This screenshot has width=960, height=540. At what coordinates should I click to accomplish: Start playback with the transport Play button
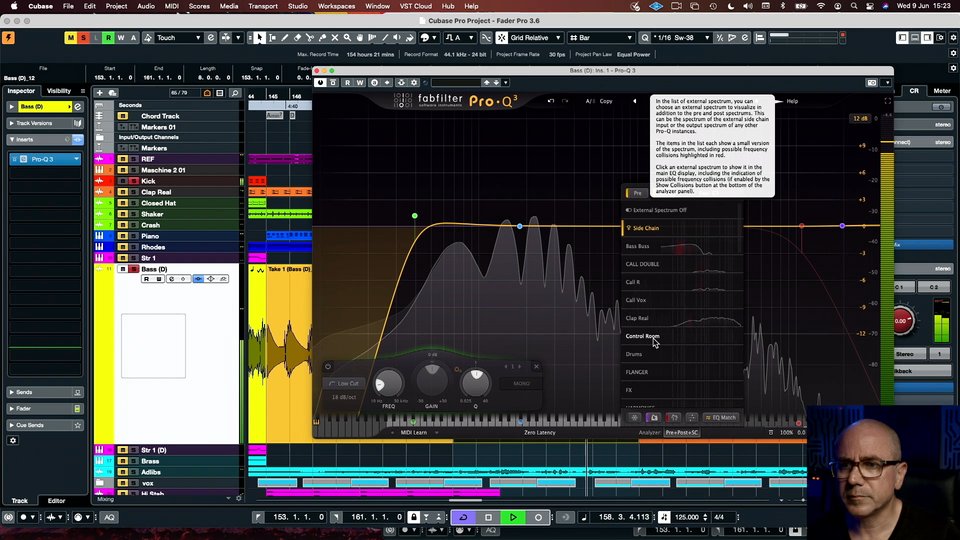513,517
